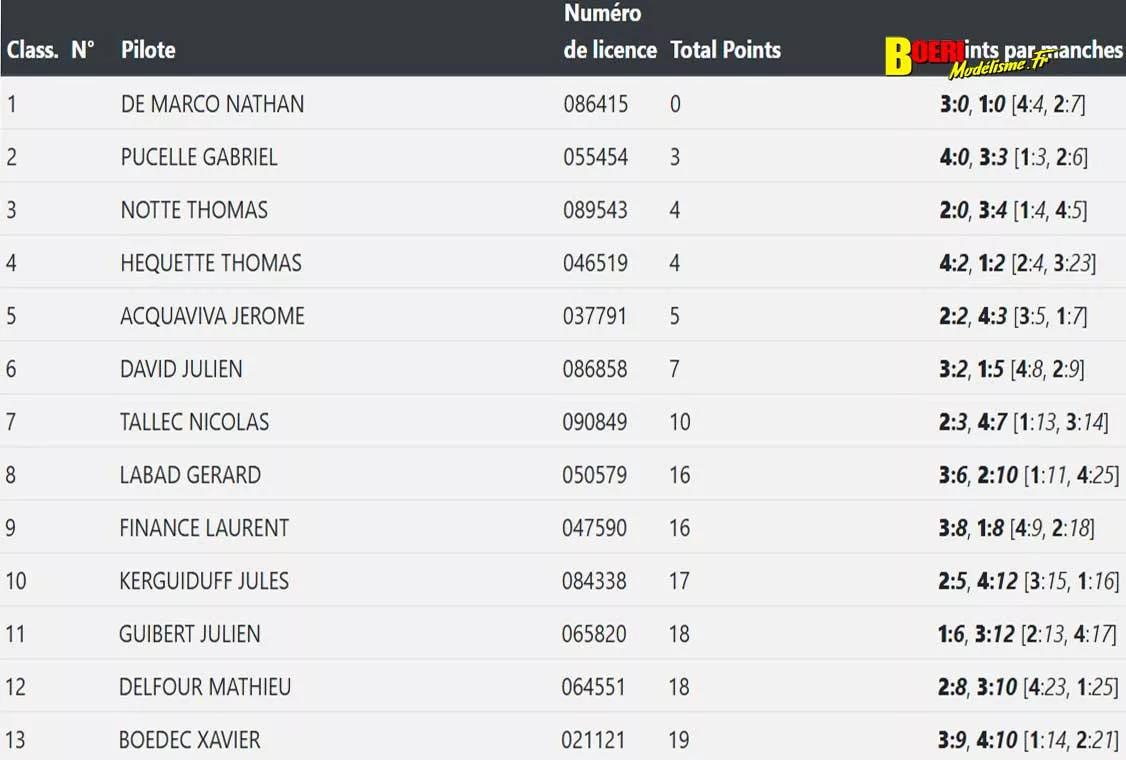
Task: Click KERGUIDUFF JULES's total points value 17
Action: 680,581
